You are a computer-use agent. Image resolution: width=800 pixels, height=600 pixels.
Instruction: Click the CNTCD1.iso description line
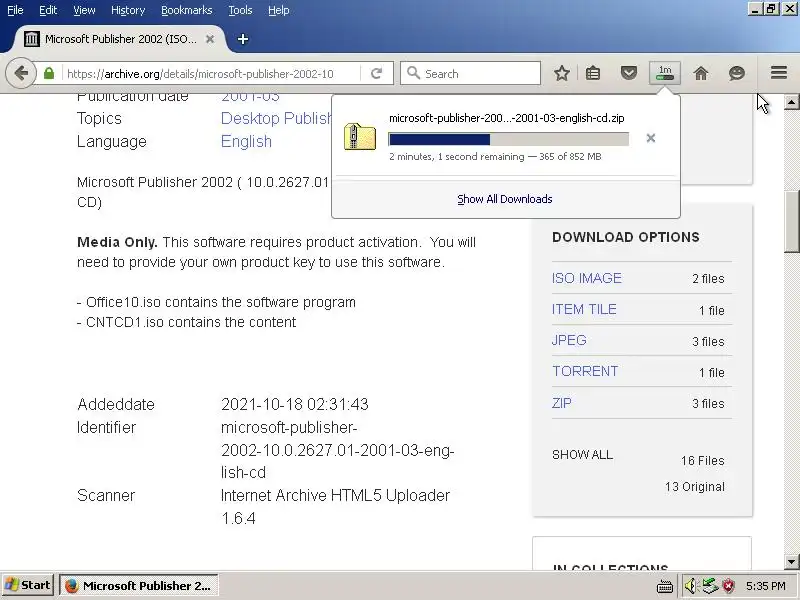pos(186,322)
